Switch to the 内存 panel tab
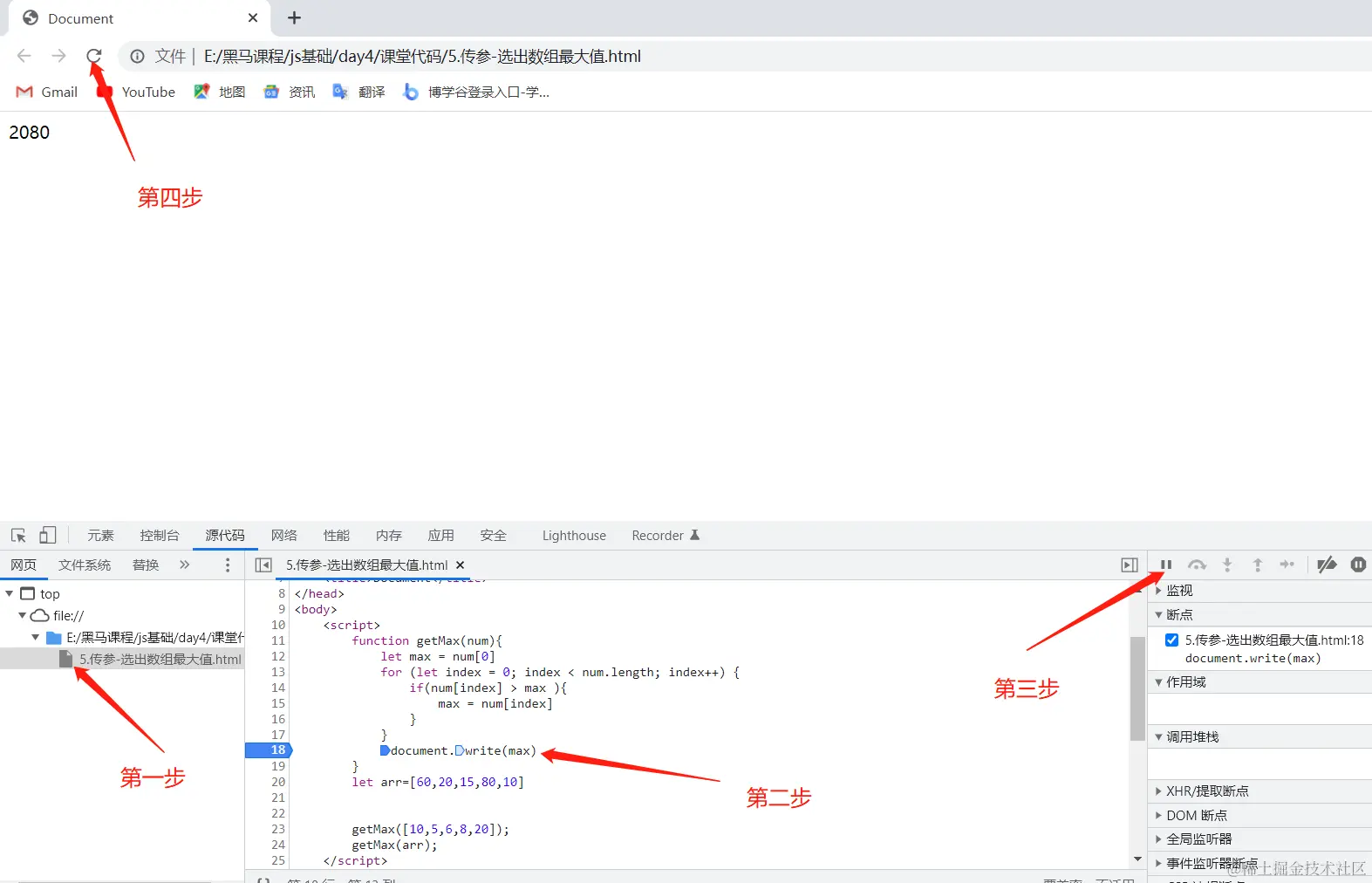 pyautogui.click(x=388, y=536)
